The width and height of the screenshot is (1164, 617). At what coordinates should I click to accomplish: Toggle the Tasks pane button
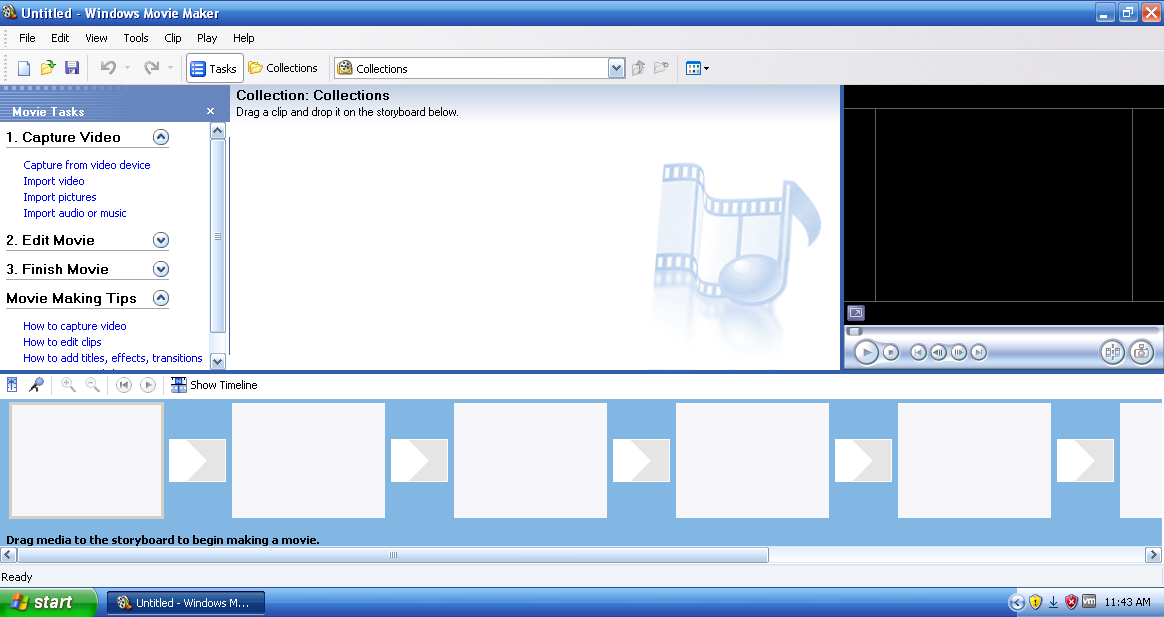click(214, 68)
